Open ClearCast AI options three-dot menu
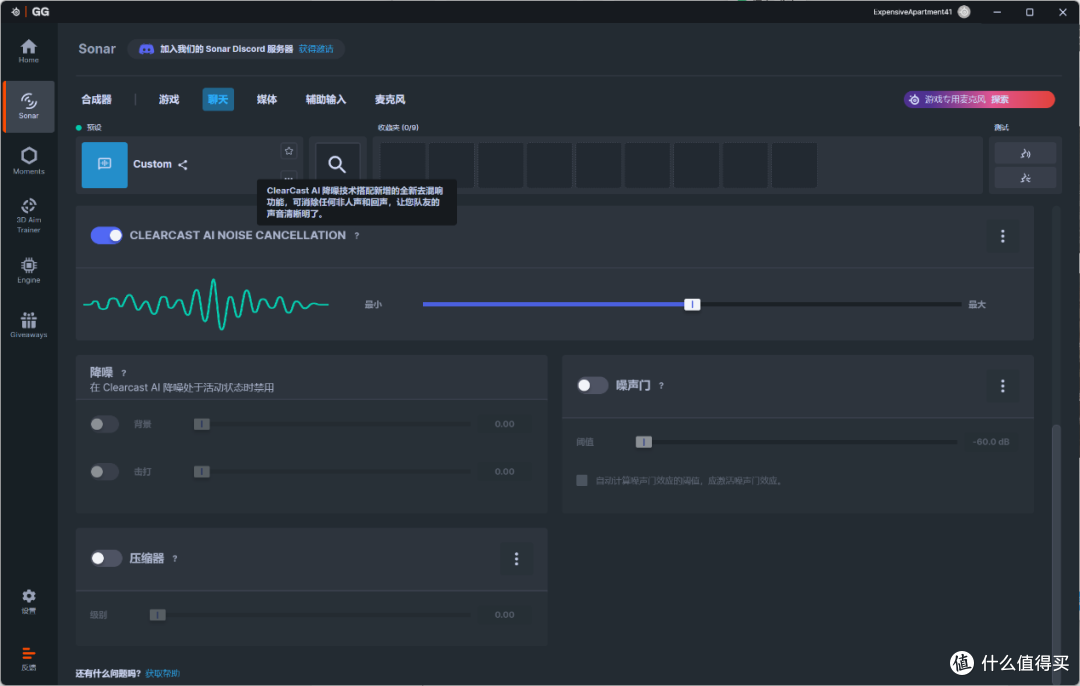 [1002, 236]
